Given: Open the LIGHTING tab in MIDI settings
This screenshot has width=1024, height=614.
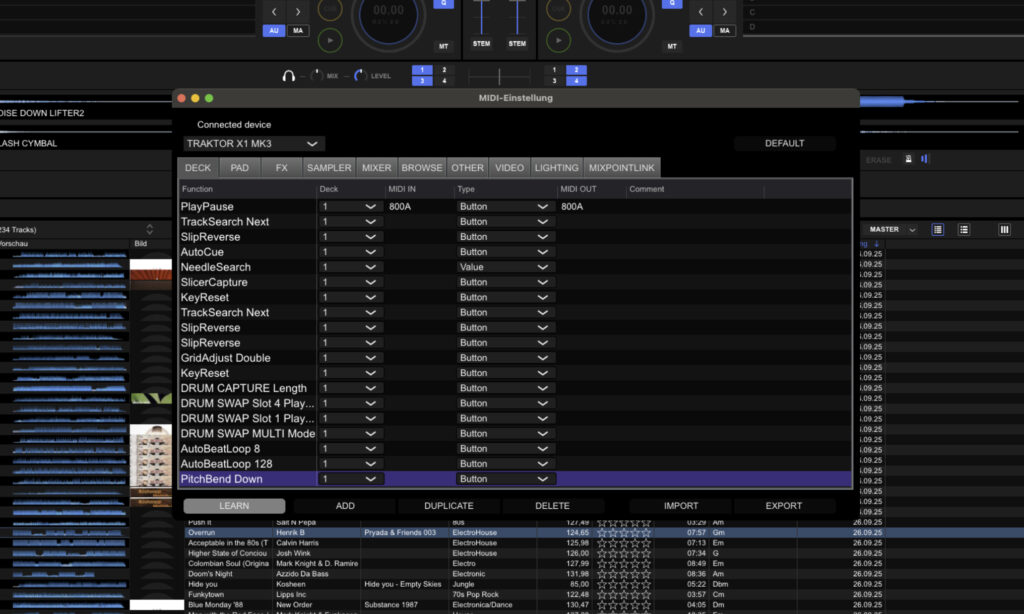Looking at the screenshot, I should (556, 167).
